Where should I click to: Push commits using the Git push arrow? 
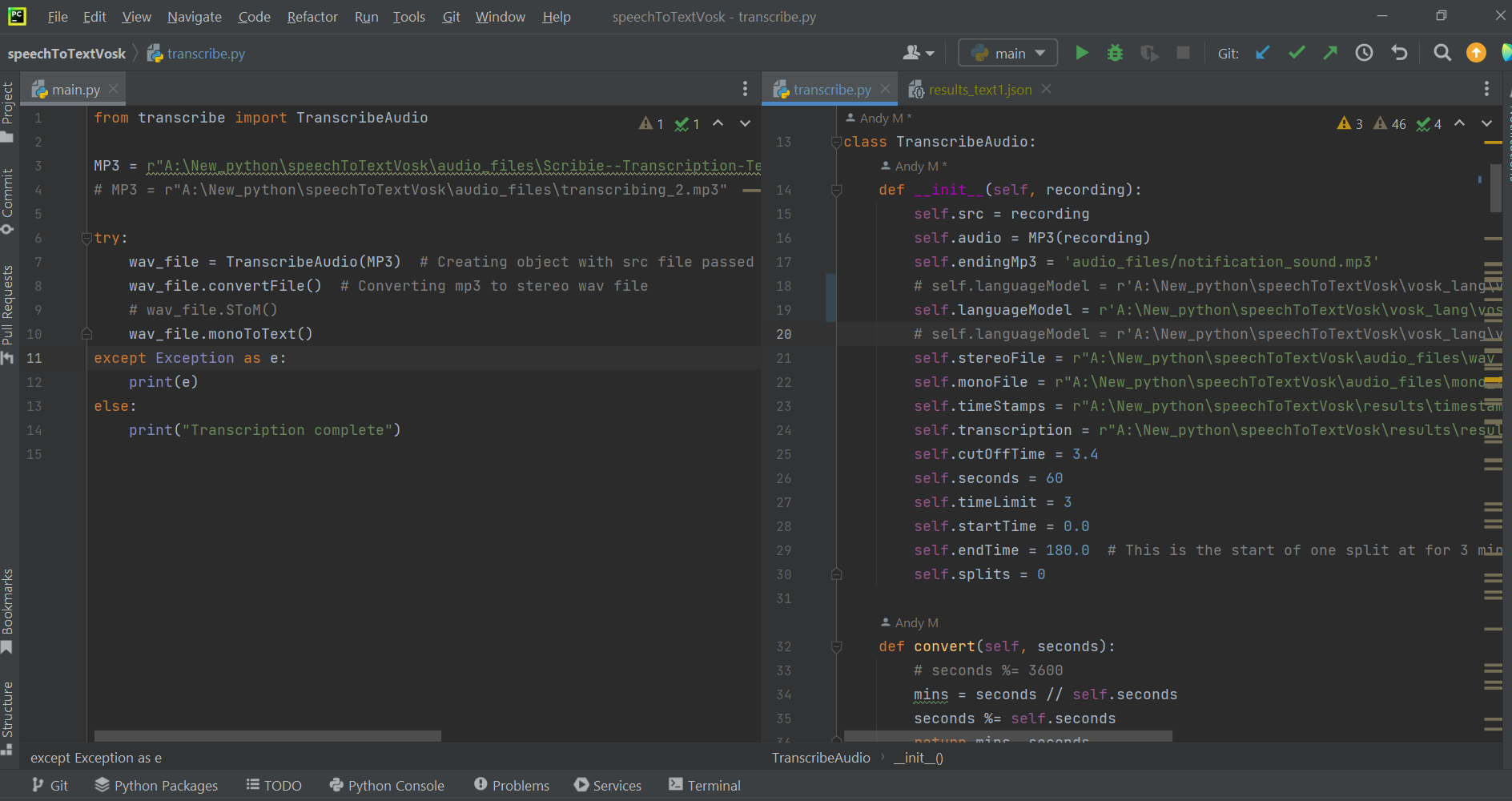click(x=1329, y=53)
